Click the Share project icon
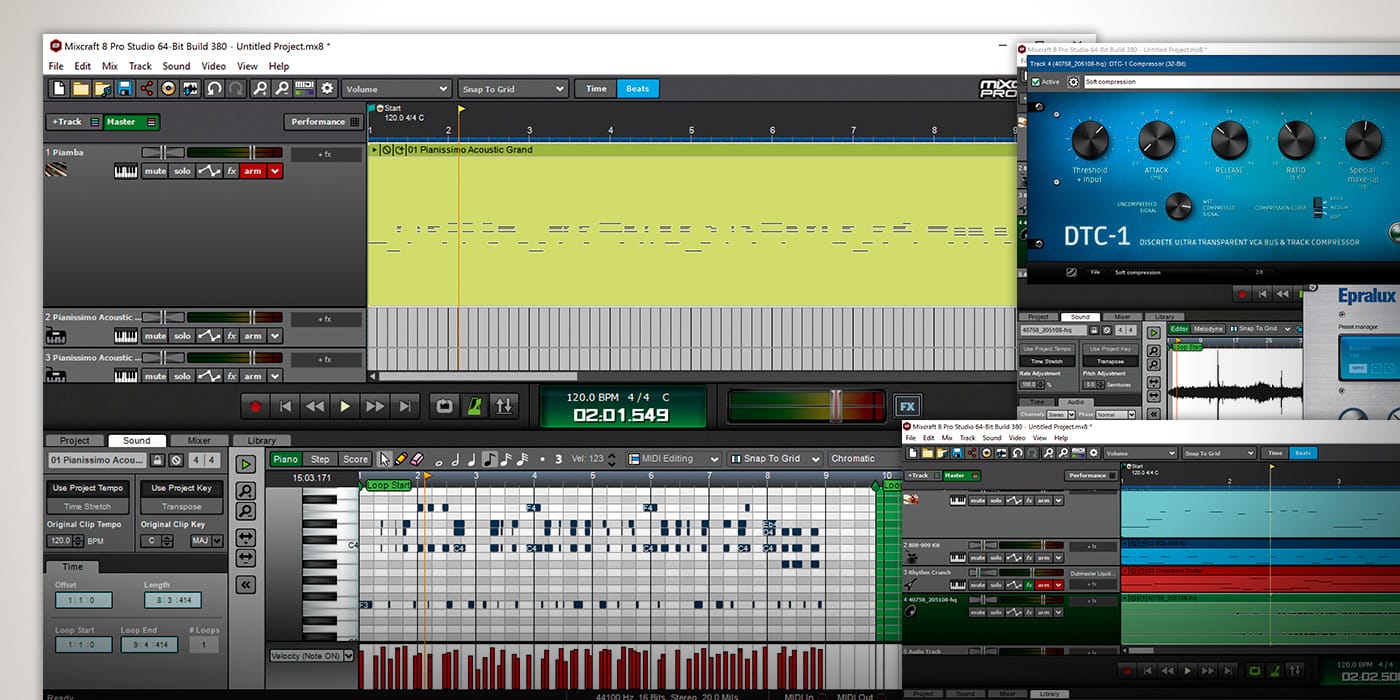 [147, 89]
